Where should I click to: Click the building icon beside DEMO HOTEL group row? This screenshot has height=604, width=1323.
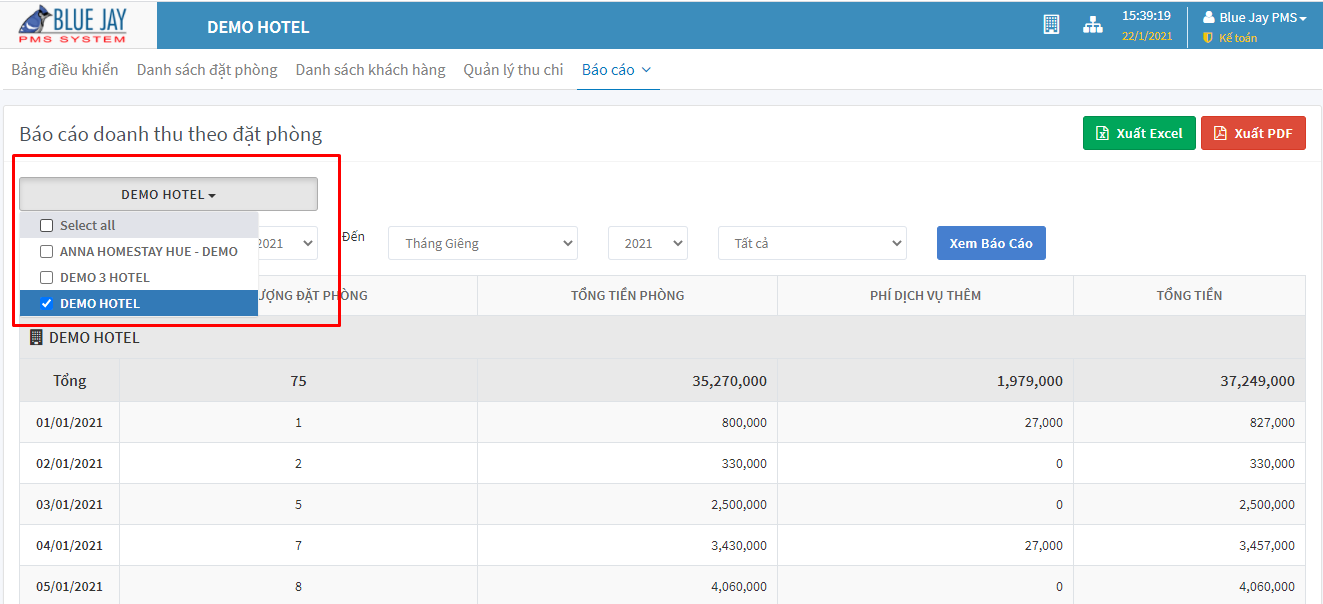(x=37, y=338)
